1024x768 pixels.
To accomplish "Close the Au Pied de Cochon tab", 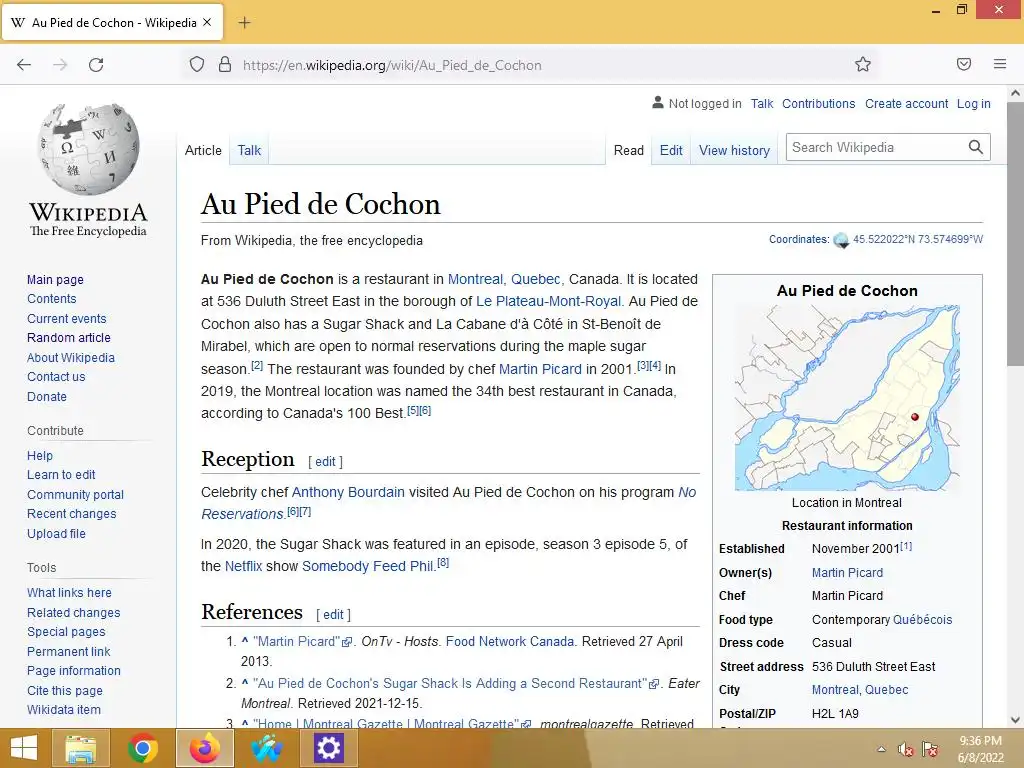I will pyautogui.click(x=207, y=22).
